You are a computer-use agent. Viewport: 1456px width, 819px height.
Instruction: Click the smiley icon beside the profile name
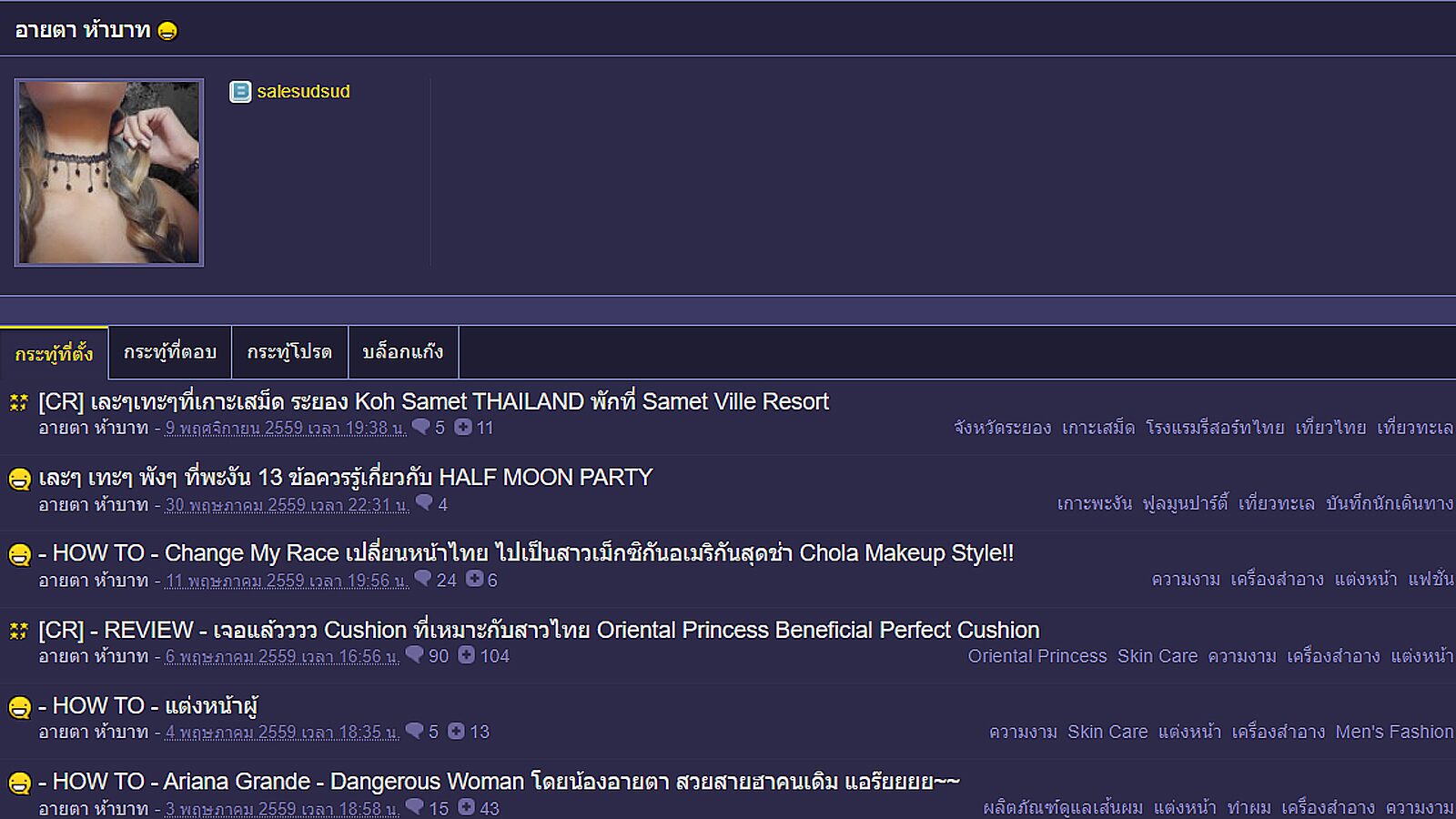(x=167, y=31)
